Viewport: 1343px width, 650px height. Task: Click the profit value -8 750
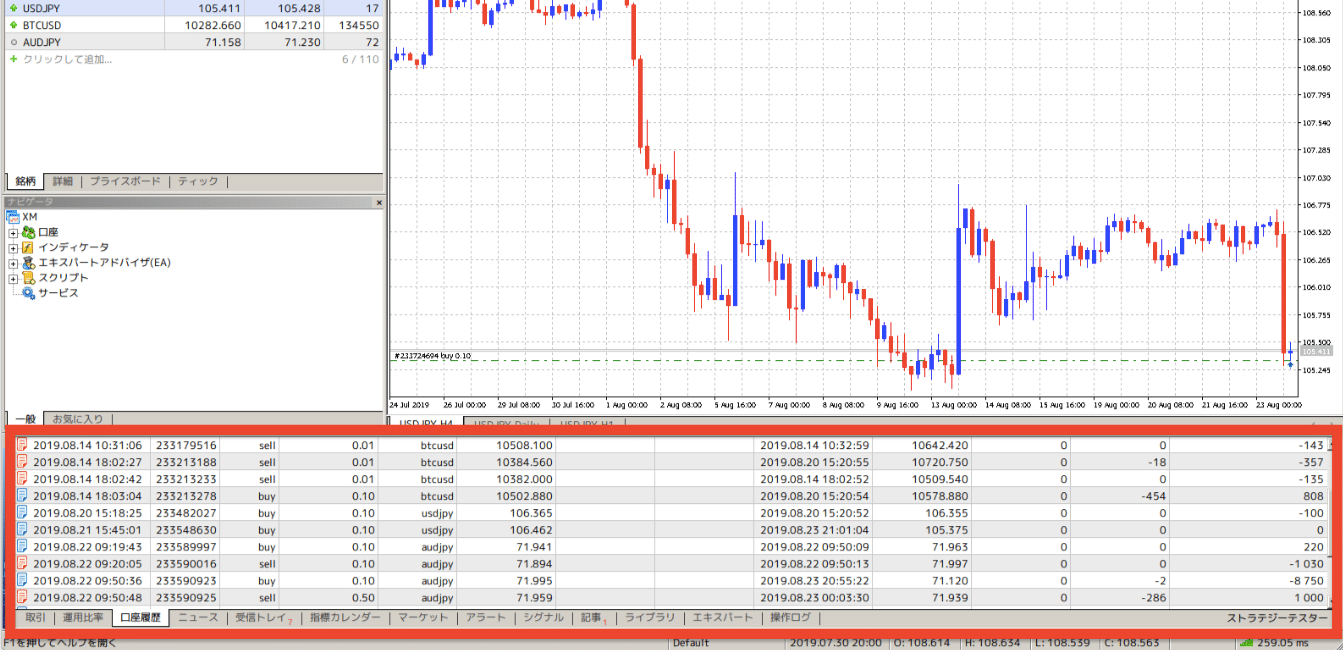pyautogui.click(x=1304, y=581)
